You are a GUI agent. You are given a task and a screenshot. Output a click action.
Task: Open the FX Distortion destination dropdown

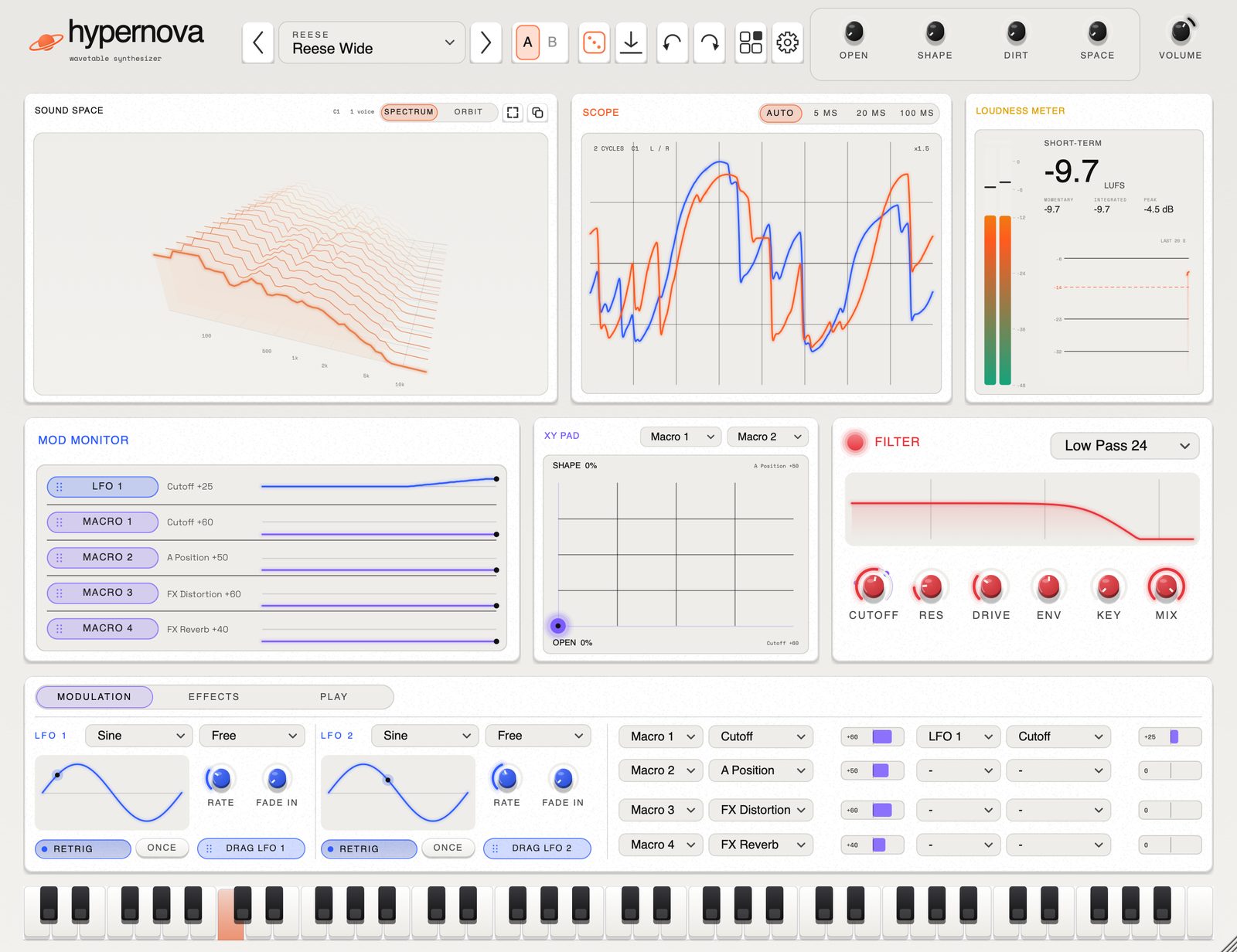762,810
